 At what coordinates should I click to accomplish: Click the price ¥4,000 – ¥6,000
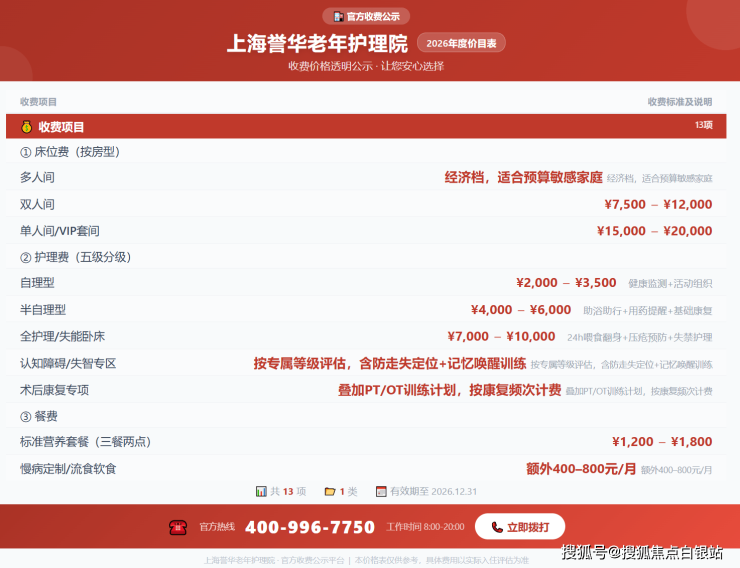coord(521,309)
